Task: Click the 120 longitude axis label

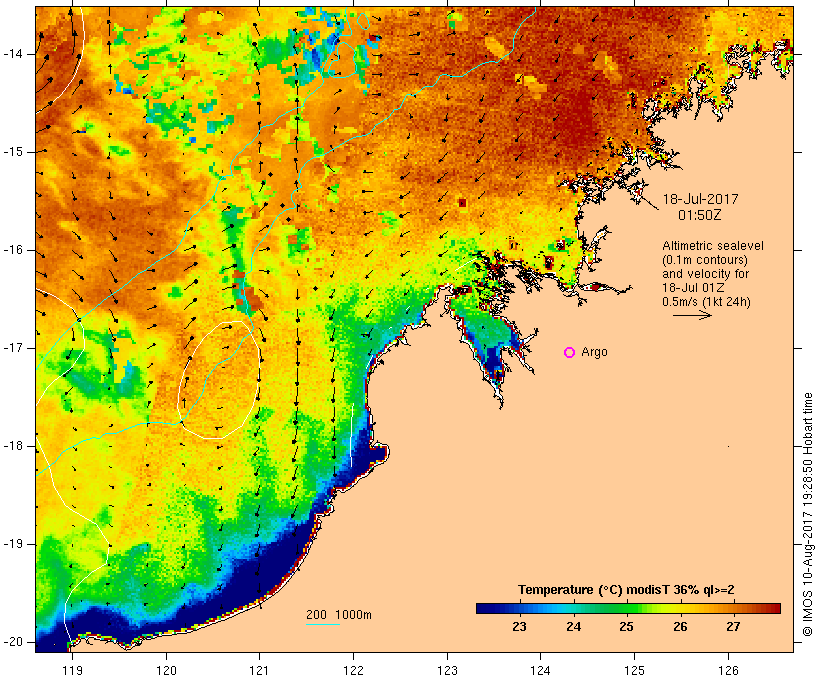Action: point(166,670)
